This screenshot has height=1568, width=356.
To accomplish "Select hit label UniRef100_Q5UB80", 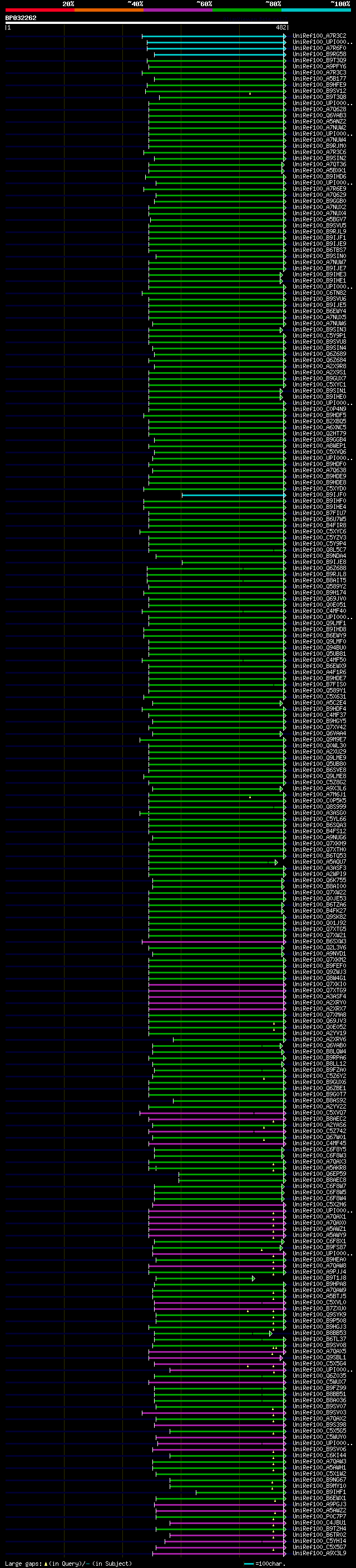I will pyautogui.click(x=319, y=764).
